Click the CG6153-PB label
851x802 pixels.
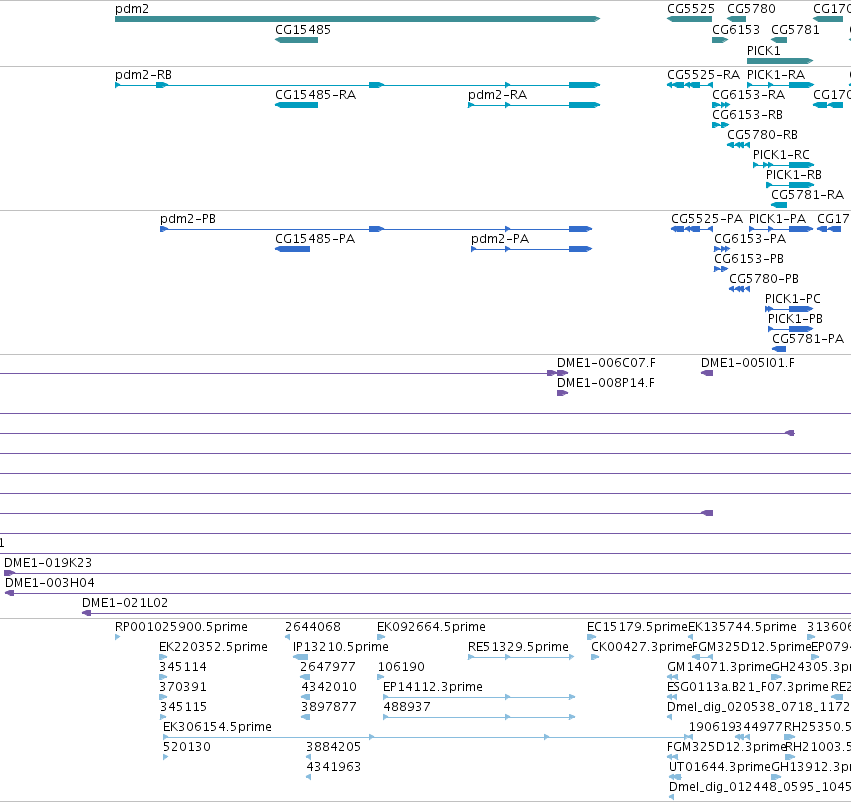[749, 259]
